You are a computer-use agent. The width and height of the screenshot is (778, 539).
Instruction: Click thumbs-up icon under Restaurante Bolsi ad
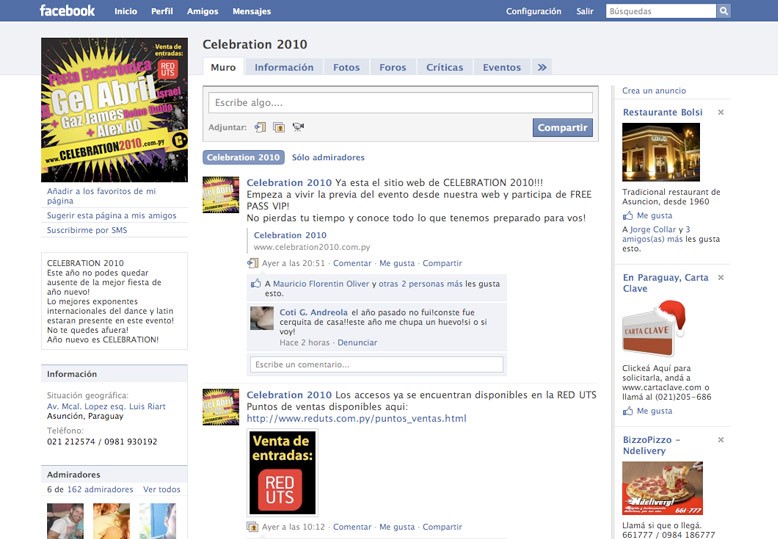[x=628, y=215]
